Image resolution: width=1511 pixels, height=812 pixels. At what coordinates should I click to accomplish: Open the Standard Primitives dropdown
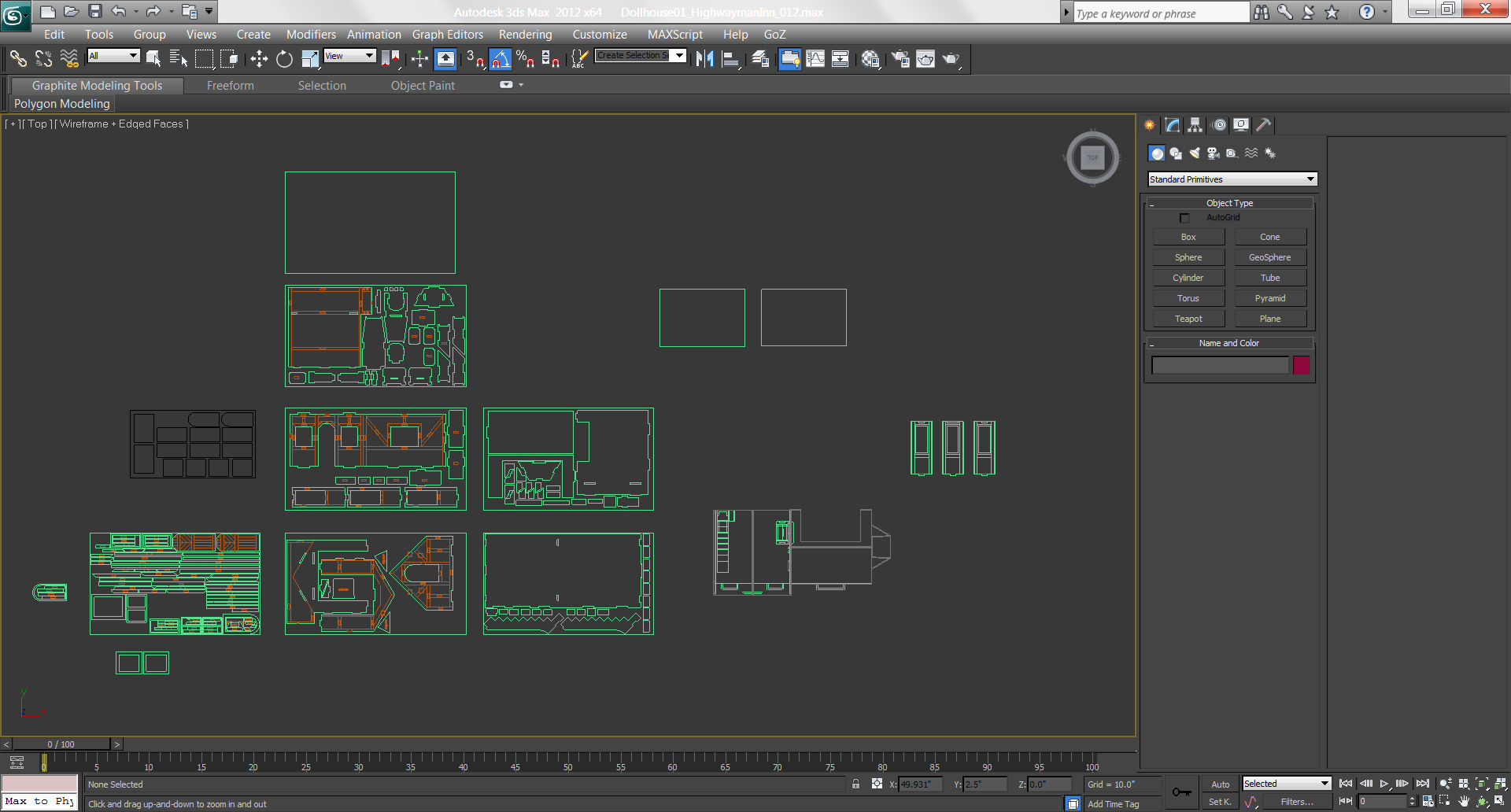(1232, 179)
